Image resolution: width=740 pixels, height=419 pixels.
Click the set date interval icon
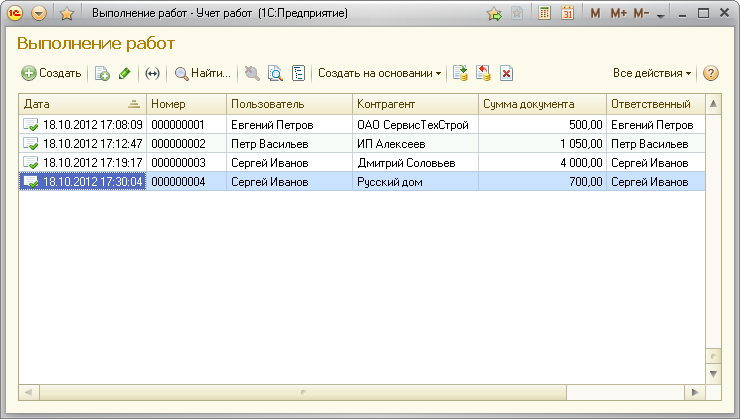(152, 73)
